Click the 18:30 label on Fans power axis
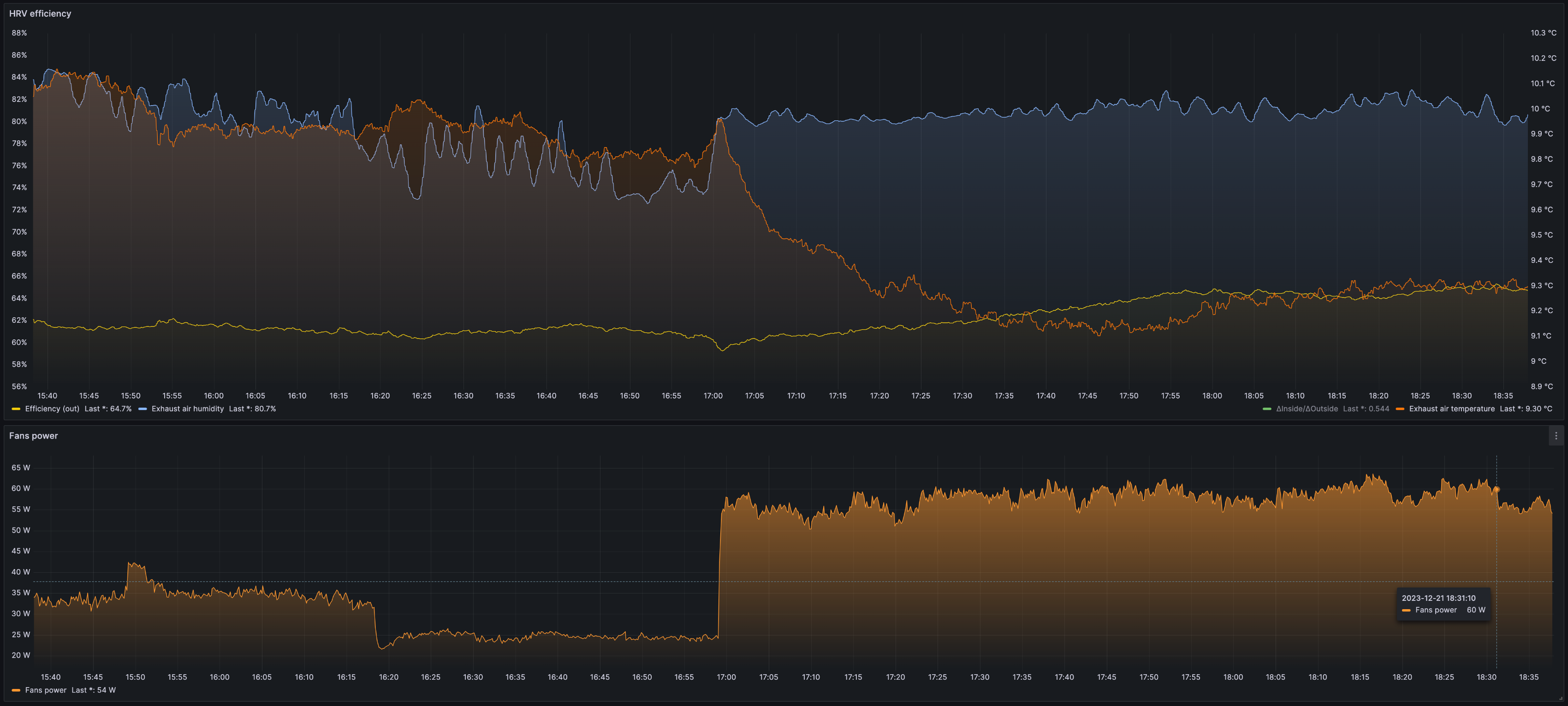 [1486, 677]
